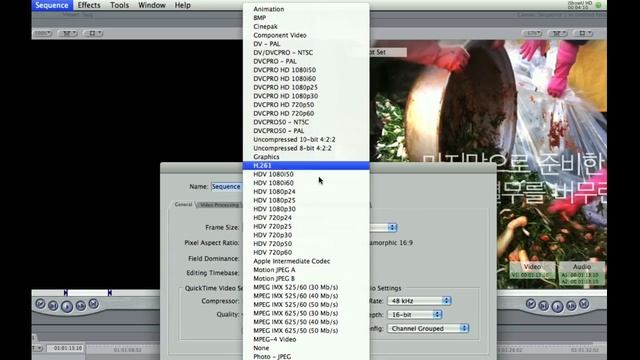640x360 pixels.
Task: Choose None compressor
Action: (x=306, y=348)
